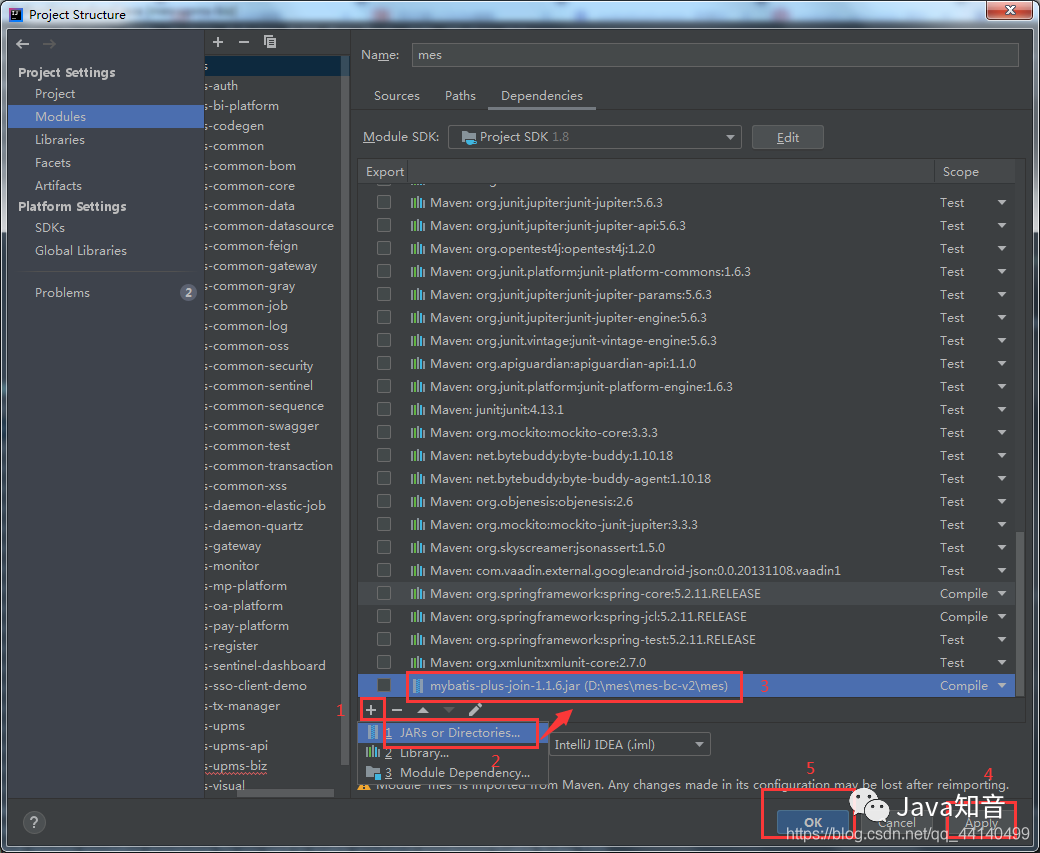Tick export checkbox for spring-jcl:5.2.11.RELEASE
This screenshot has width=1040, height=853.
(x=384, y=617)
